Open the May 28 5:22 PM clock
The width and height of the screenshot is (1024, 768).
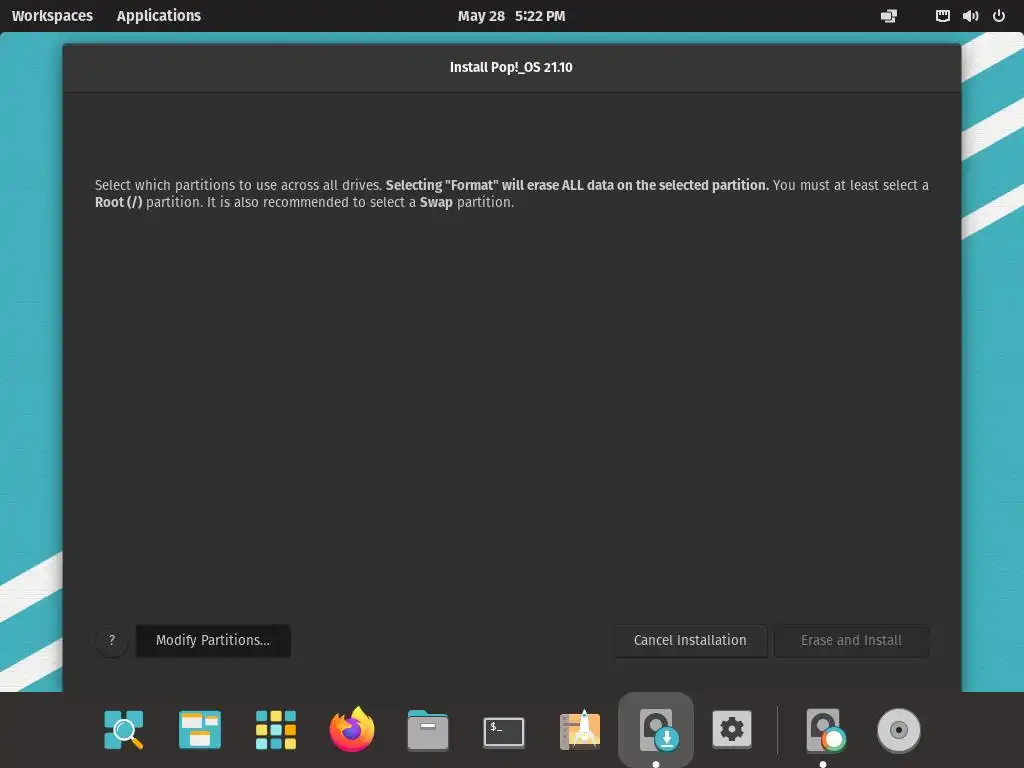pos(511,16)
